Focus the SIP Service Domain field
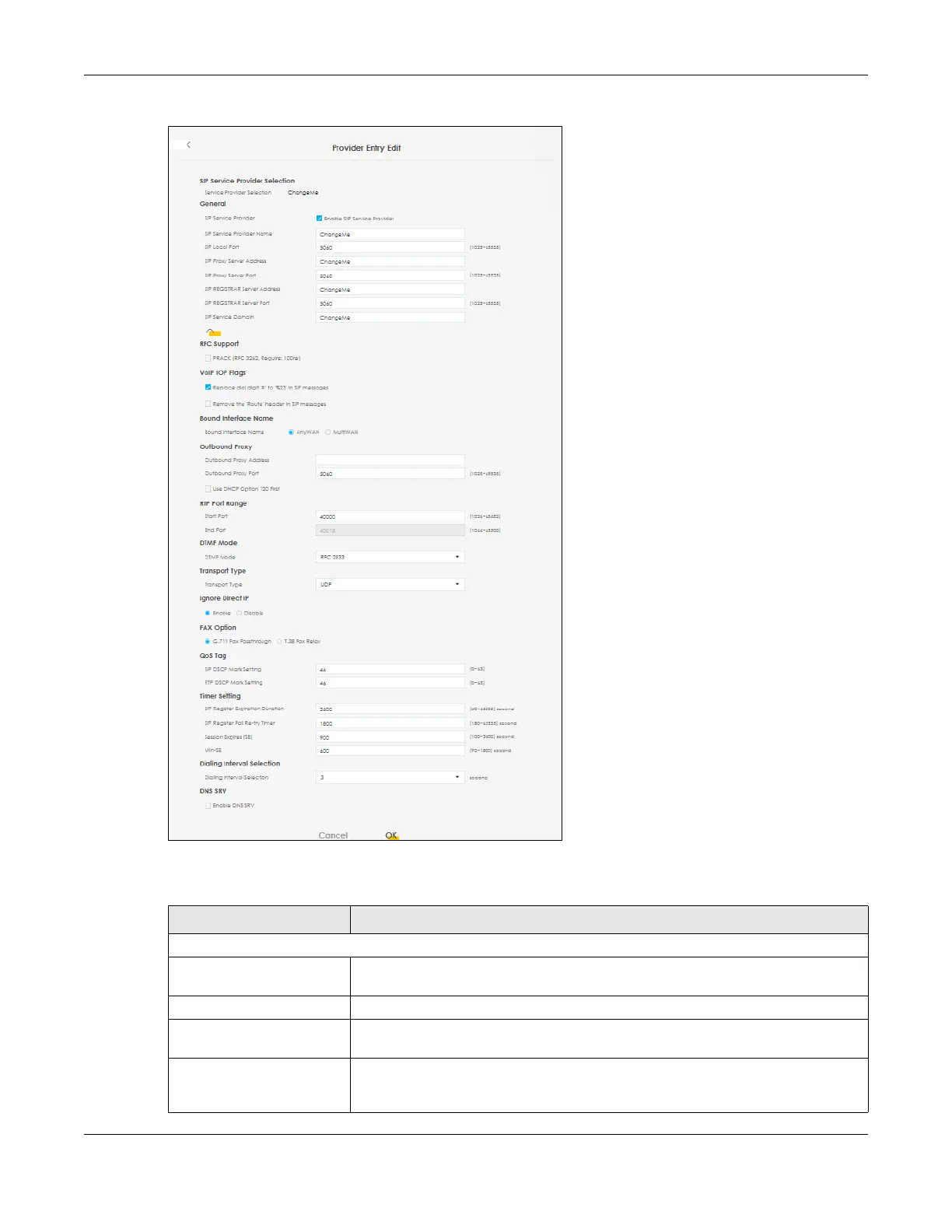 pos(390,317)
